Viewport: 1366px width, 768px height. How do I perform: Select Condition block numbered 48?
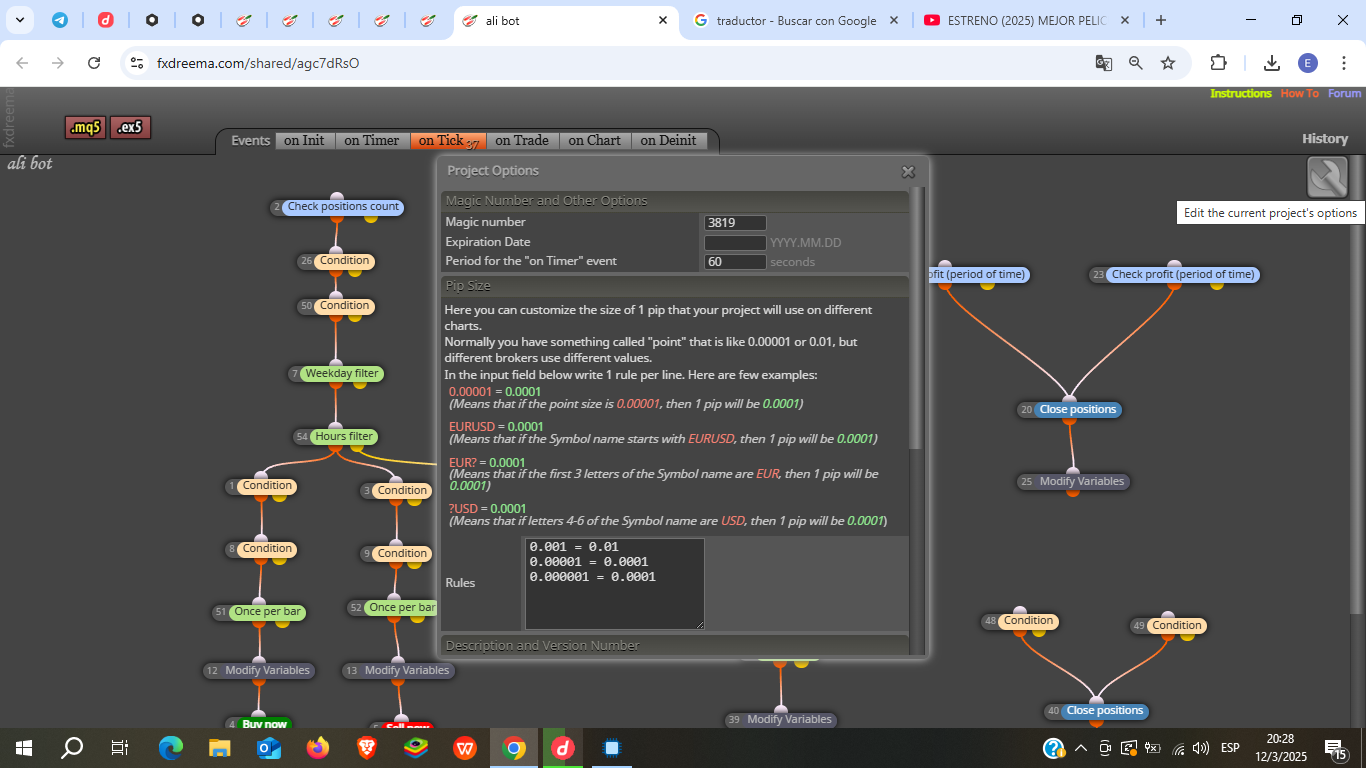1028,621
